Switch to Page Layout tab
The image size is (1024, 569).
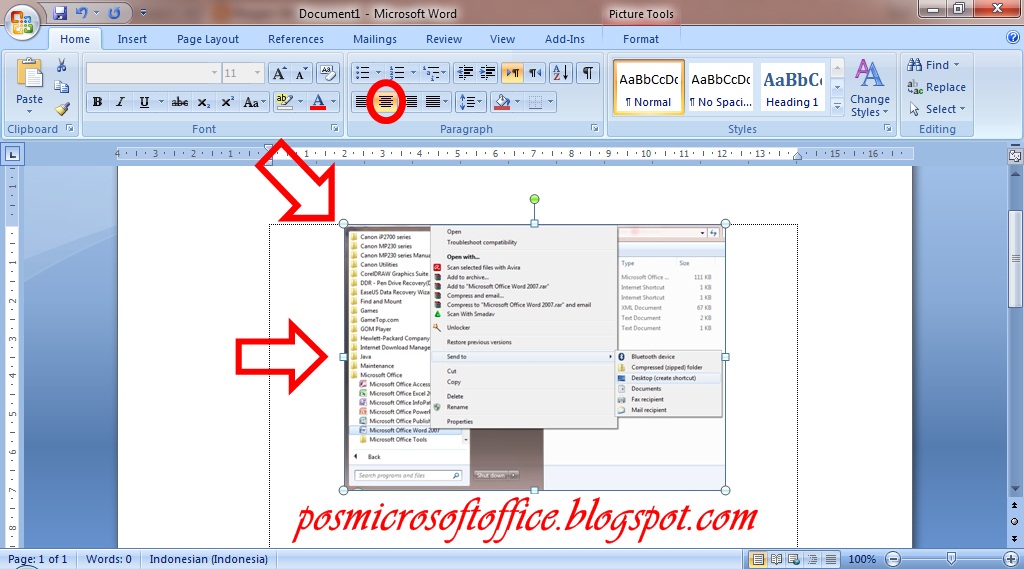pos(208,39)
